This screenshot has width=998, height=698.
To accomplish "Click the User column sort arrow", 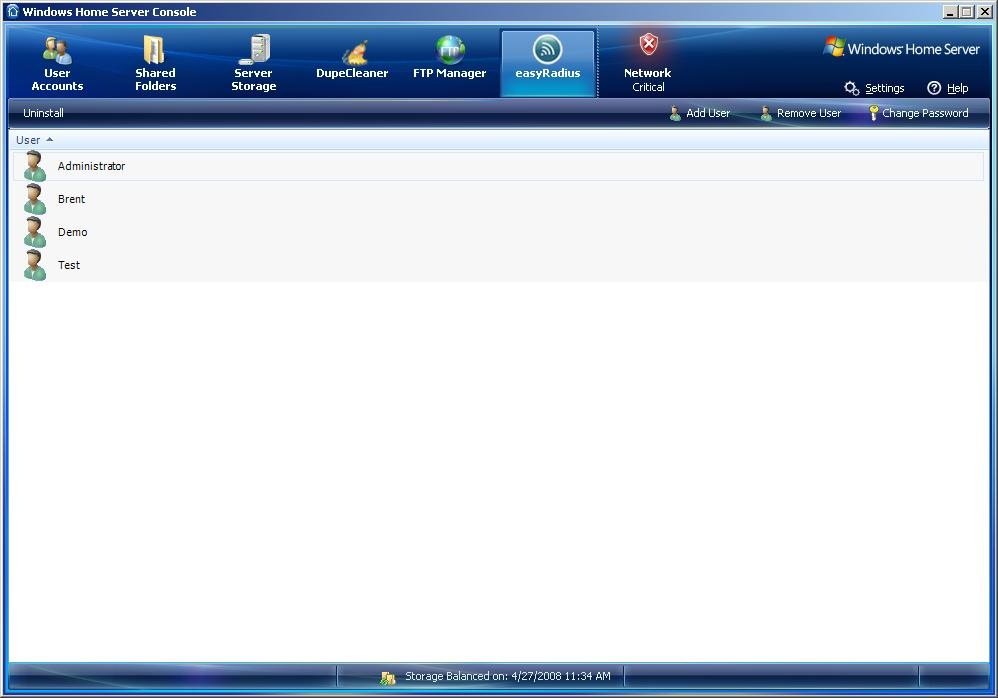I will coord(50,139).
